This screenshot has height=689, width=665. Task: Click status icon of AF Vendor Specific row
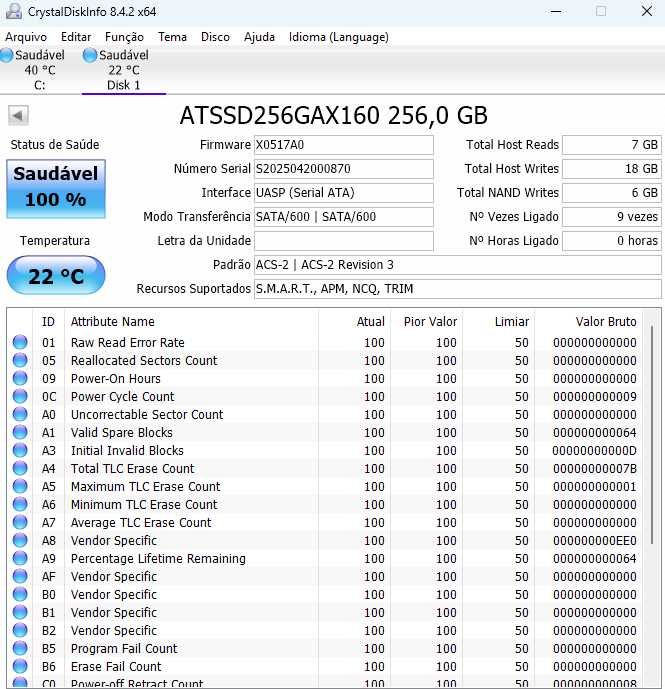pos(20,577)
